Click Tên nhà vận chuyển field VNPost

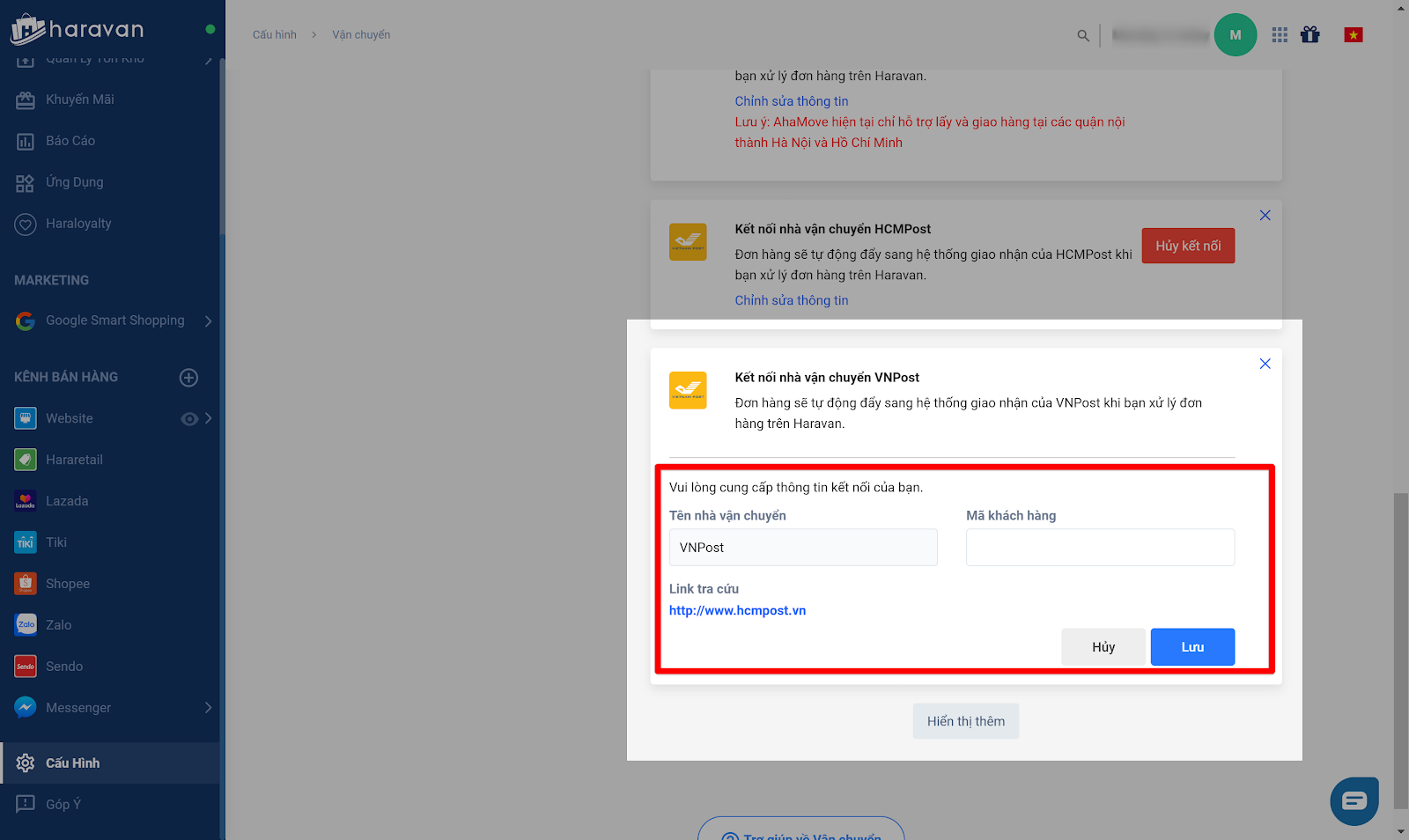(x=803, y=548)
